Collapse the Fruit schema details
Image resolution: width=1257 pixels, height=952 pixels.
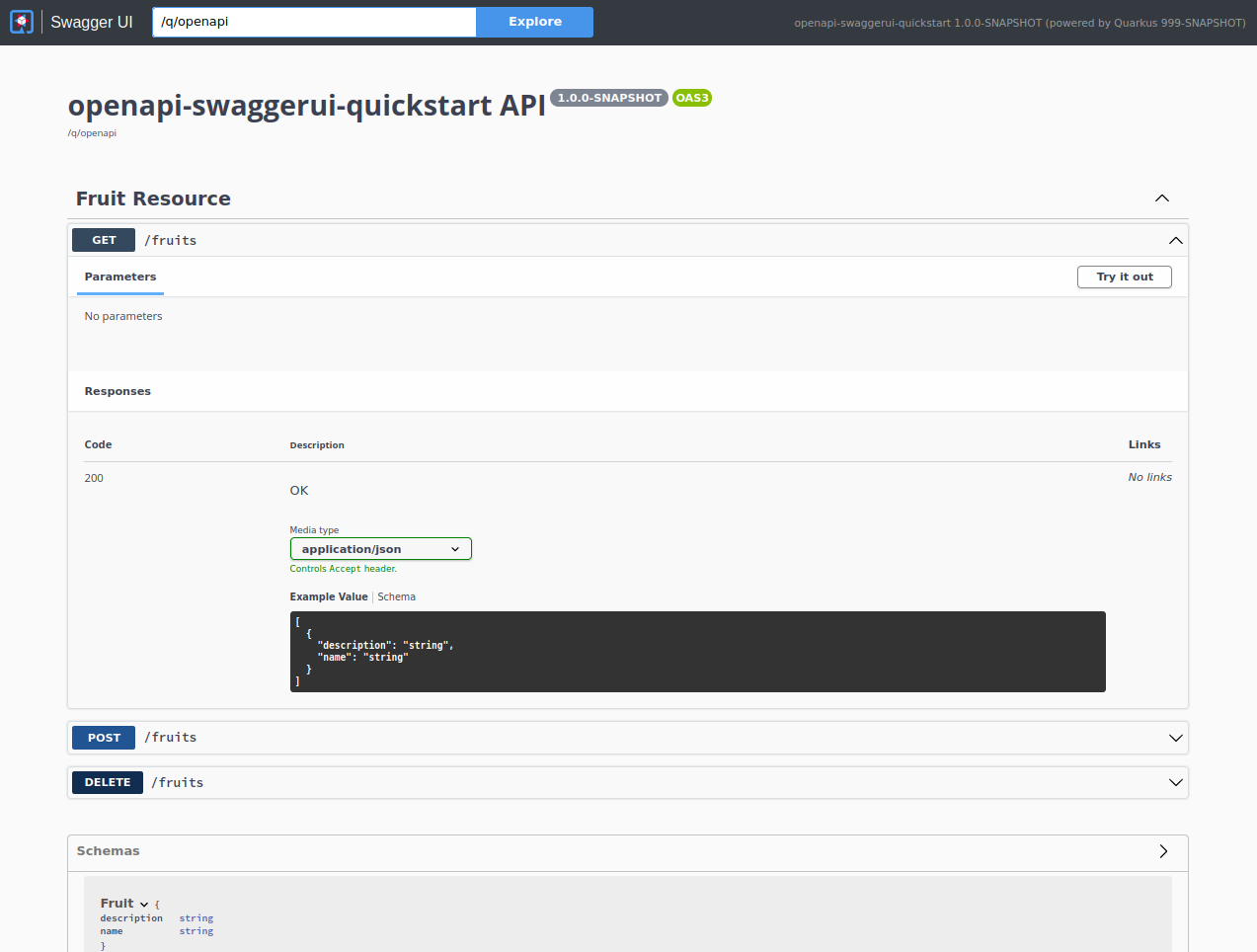[x=142, y=903]
